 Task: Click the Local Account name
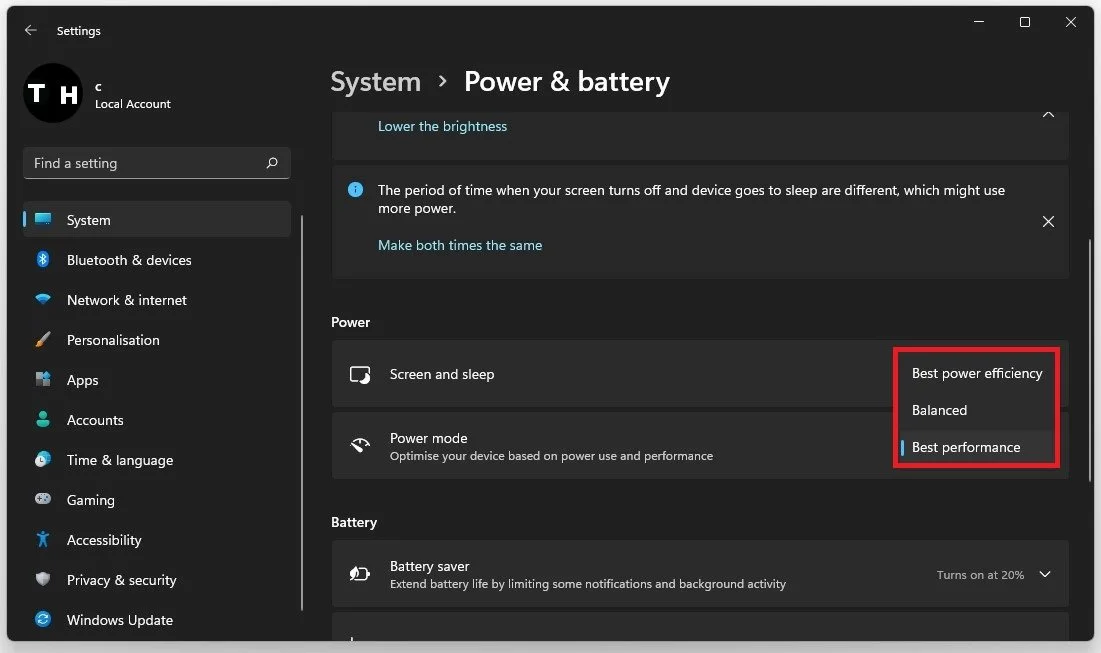coord(133,104)
